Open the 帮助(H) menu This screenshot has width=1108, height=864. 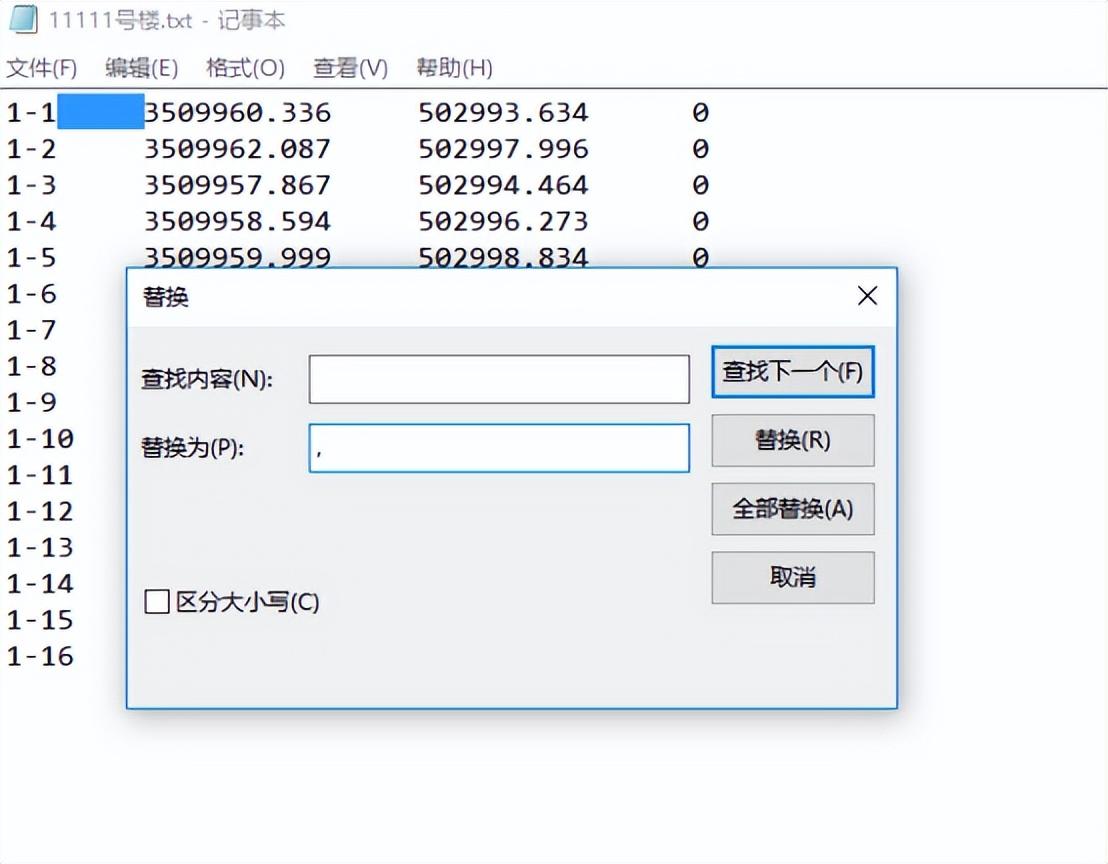pos(453,67)
